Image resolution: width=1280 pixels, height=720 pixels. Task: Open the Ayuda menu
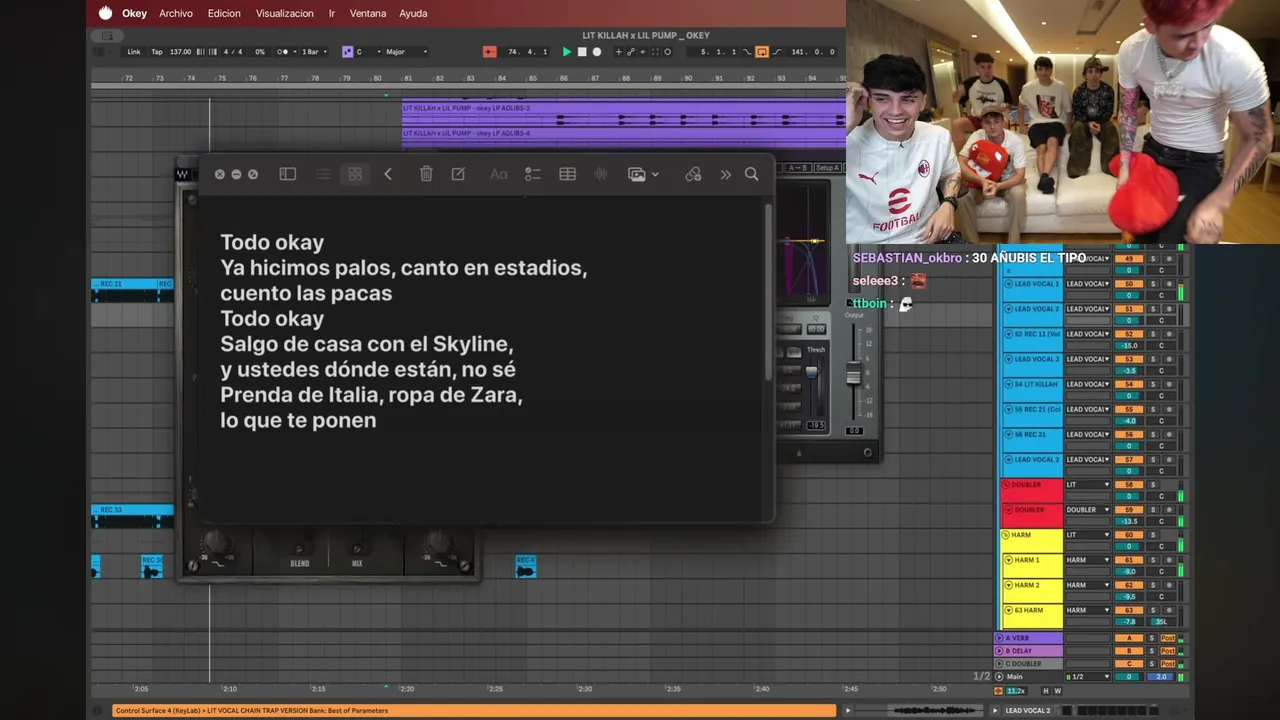[413, 13]
